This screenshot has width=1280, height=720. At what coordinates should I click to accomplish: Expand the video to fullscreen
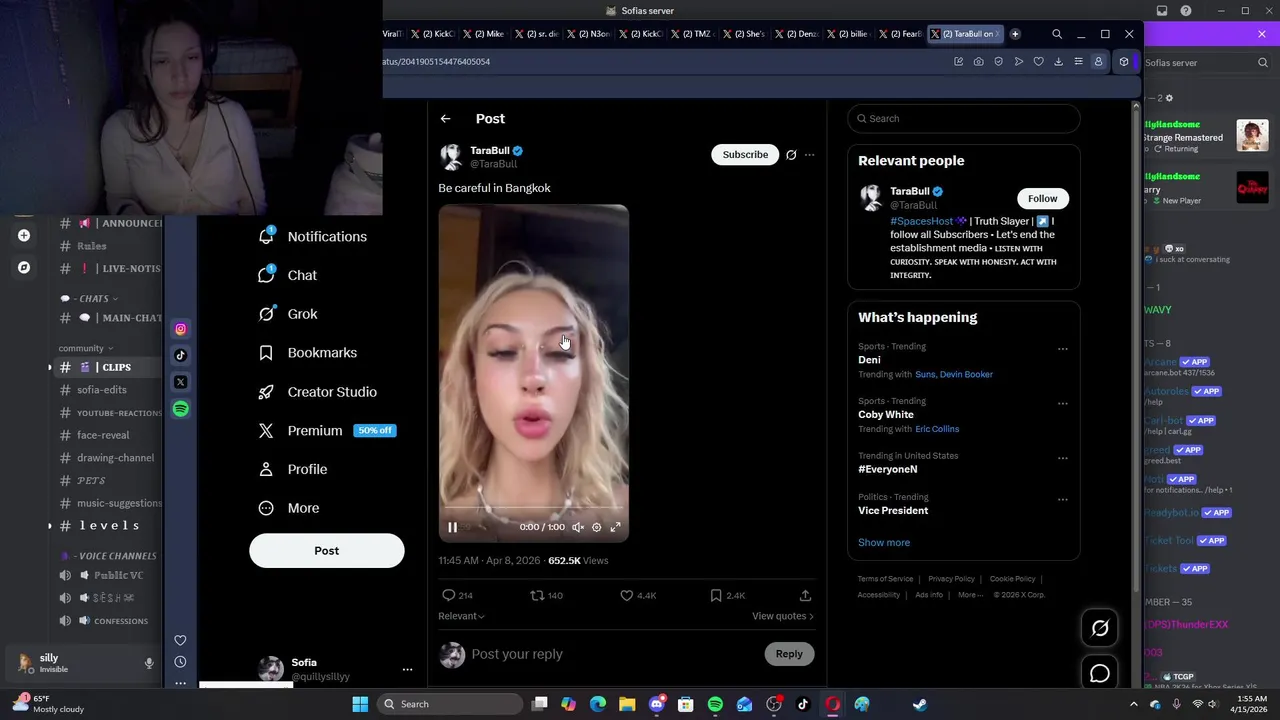[615, 527]
